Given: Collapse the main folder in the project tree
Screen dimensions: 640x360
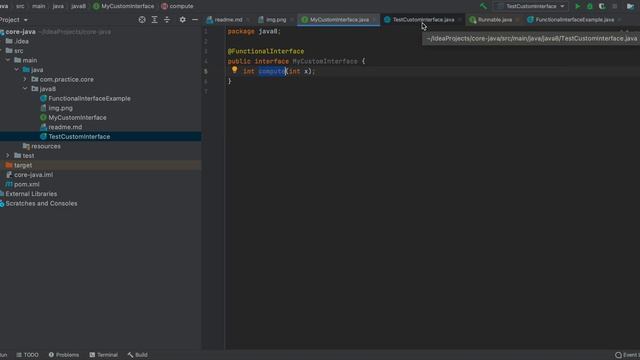Looking at the screenshot, I should (x=8, y=60).
